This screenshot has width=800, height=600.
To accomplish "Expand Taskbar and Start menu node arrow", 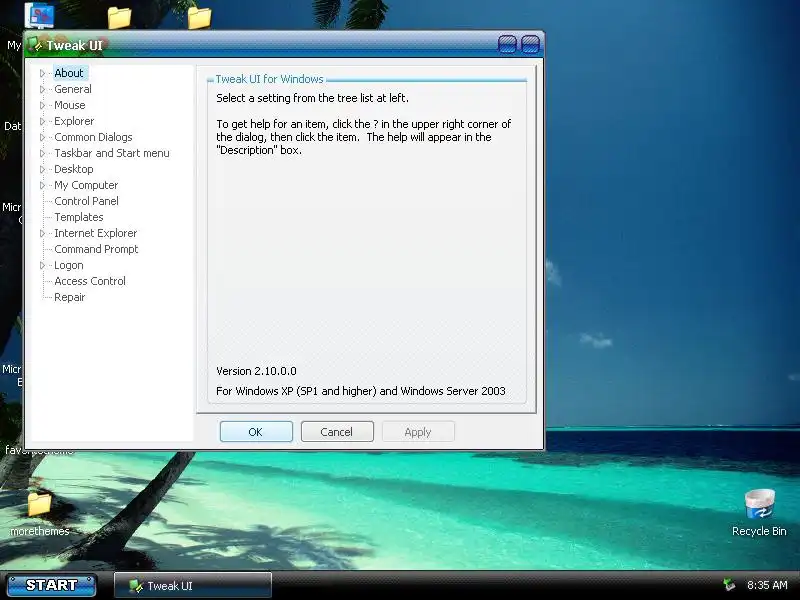I will [43, 153].
